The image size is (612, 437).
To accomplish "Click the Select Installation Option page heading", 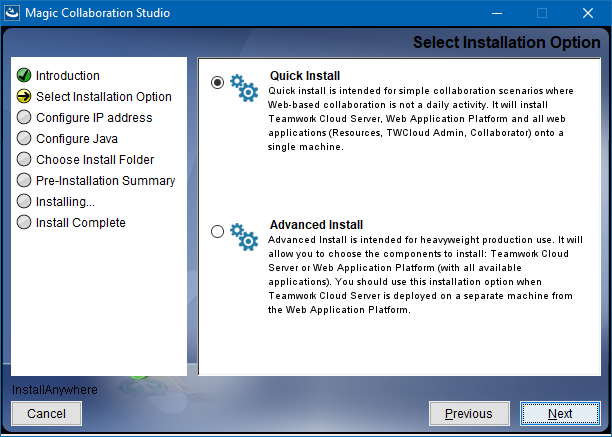I will 507,43.
